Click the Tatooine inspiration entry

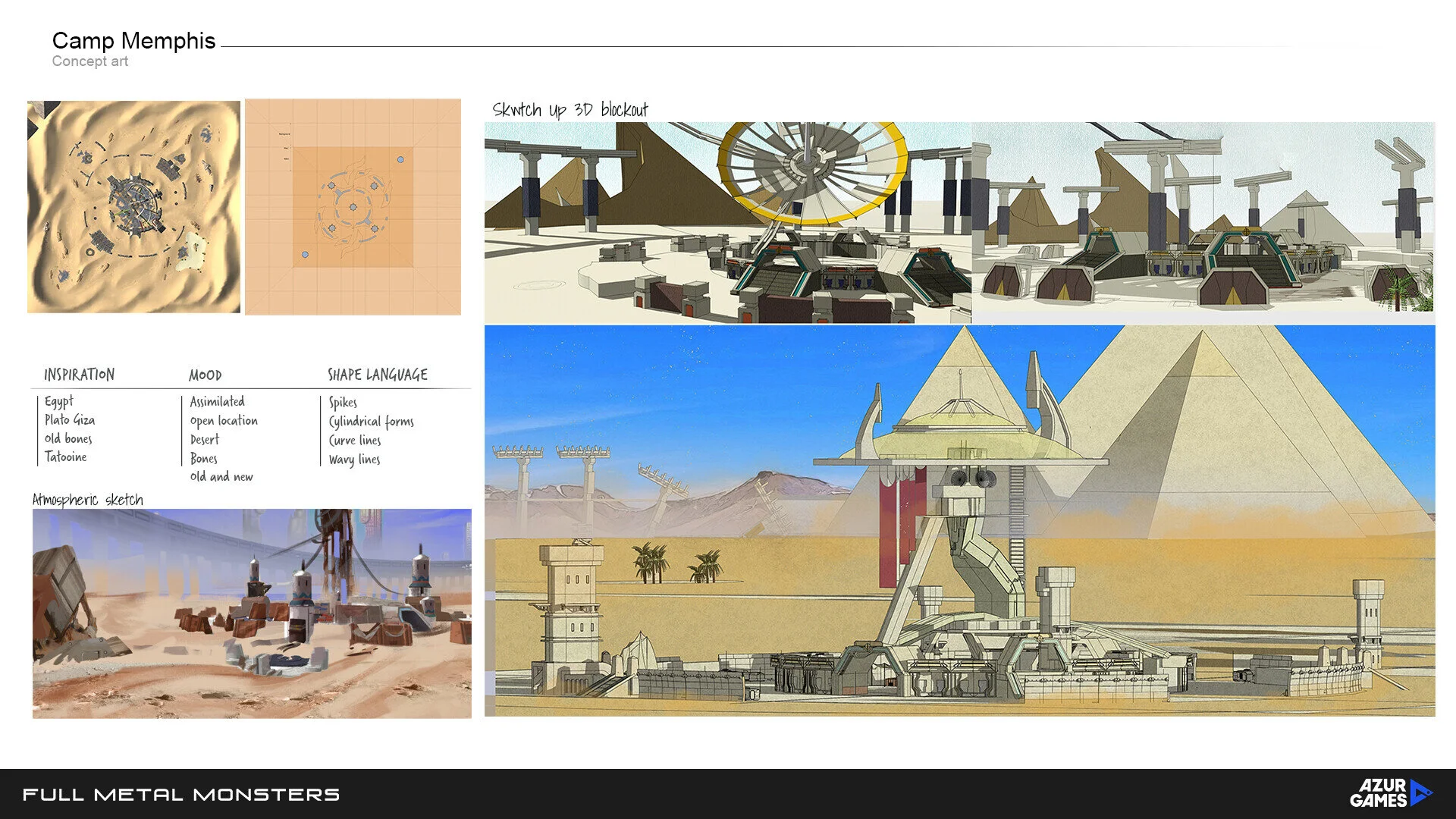[65, 457]
